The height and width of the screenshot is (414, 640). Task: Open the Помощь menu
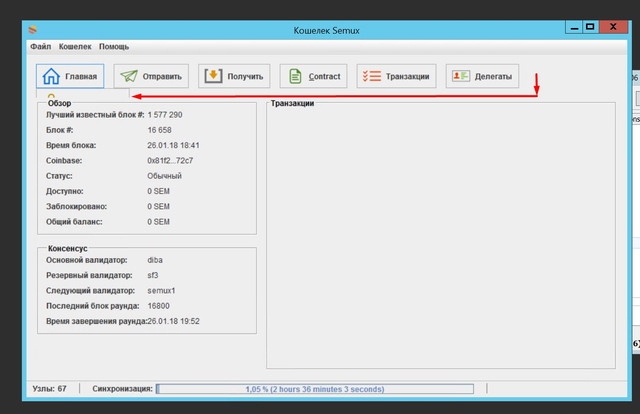[x=114, y=47]
